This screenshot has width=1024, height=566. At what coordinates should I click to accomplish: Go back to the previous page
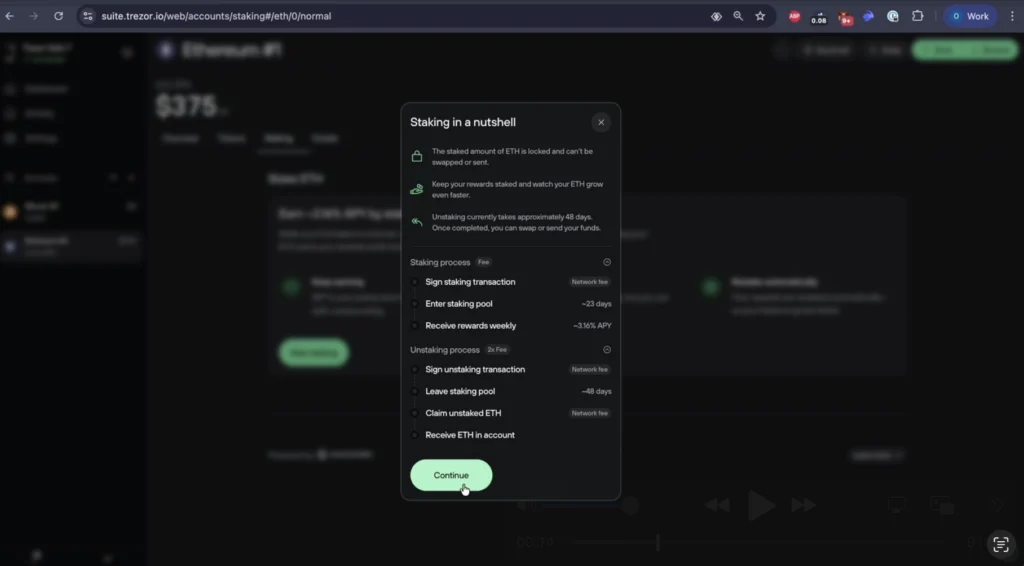(x=10, y=16)
